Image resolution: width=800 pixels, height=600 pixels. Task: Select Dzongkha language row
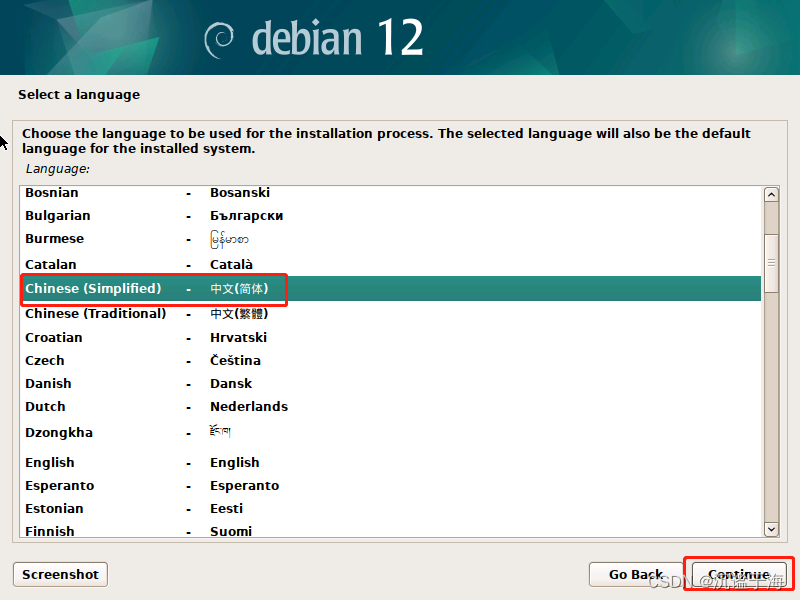click(x=391, y=433)
